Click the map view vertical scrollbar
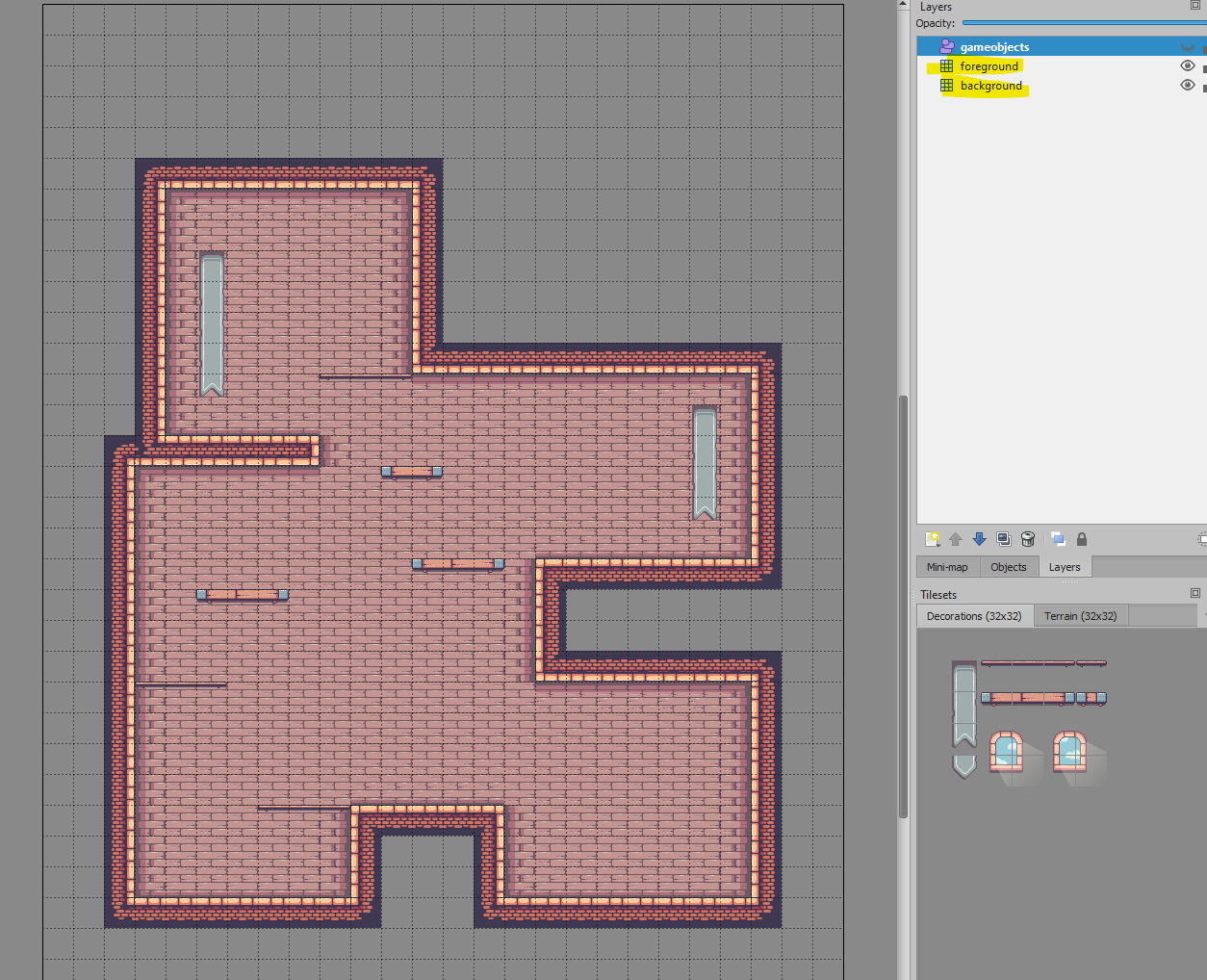The height and width of the screenshot is (980, 1207). (x=903, y=606)
